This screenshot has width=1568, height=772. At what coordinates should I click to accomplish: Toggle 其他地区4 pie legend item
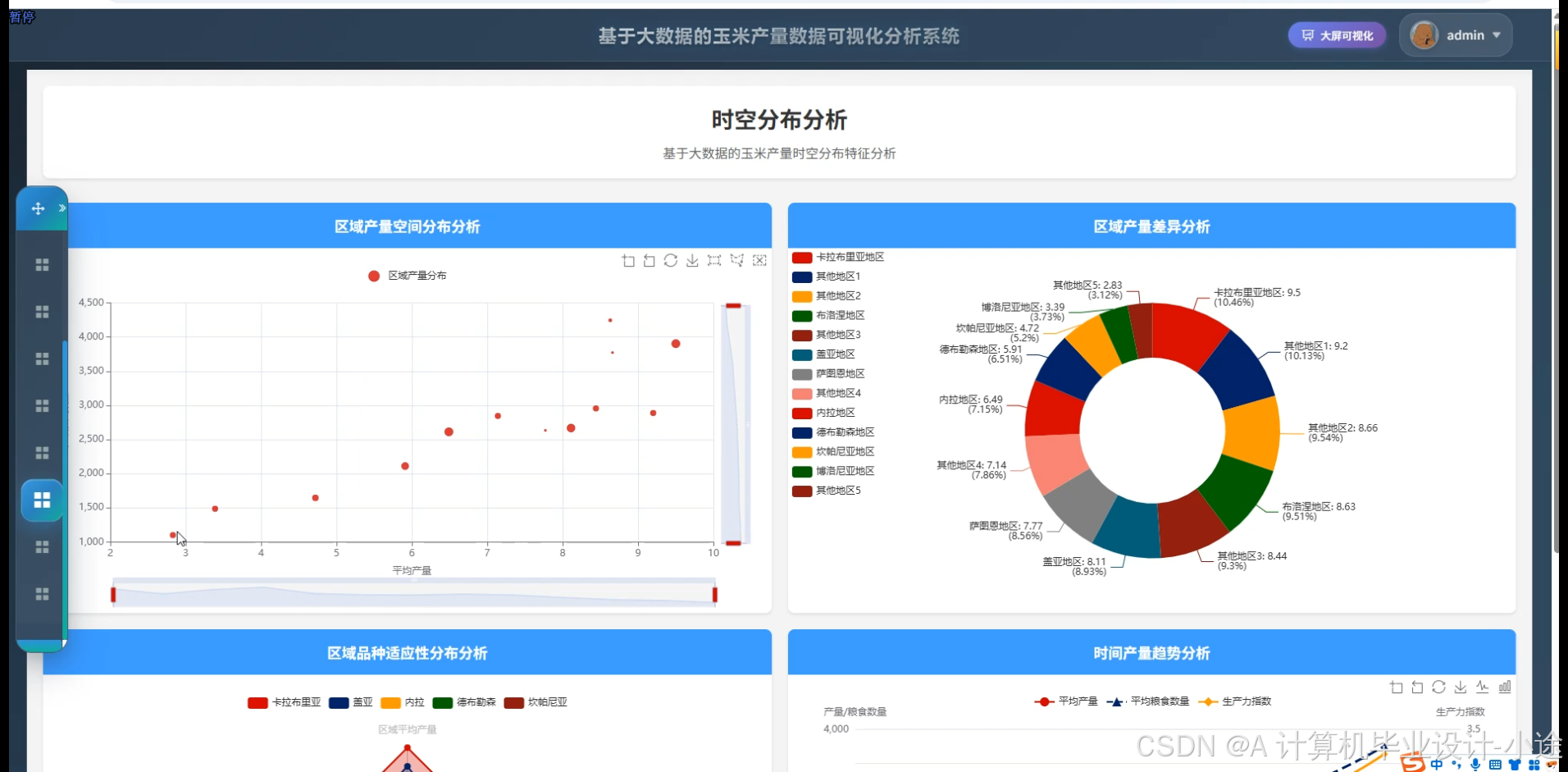click(826, 394)
